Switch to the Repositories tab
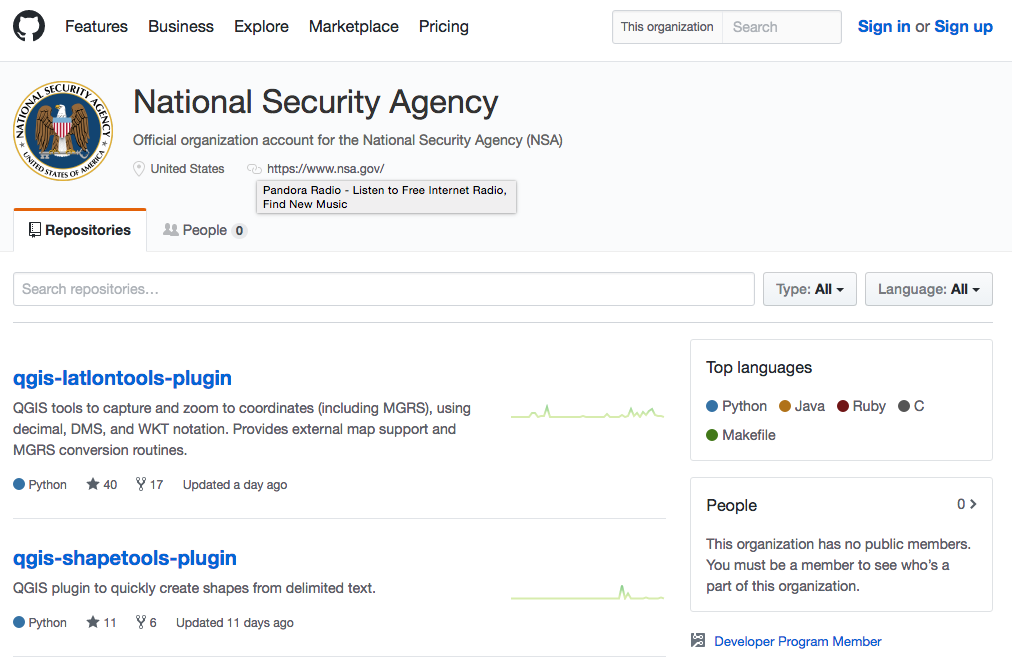1012x662 pixels. [80, 230]
